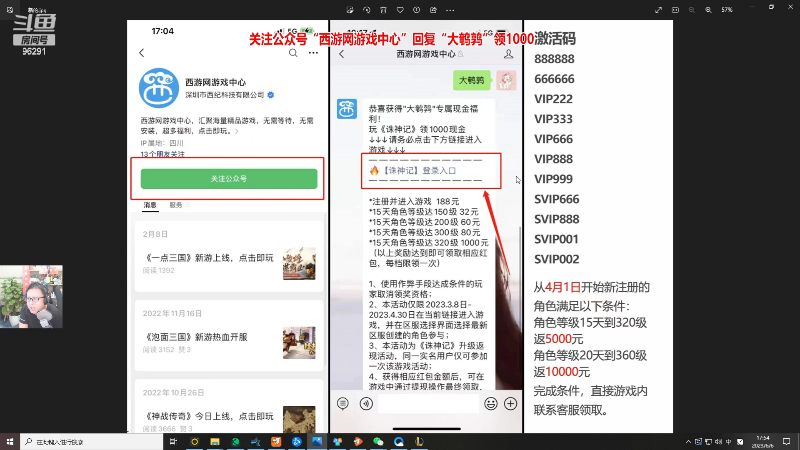Click the share icon in viewer toolbar
Screen dimensions: 800x450
click(433, 10)
